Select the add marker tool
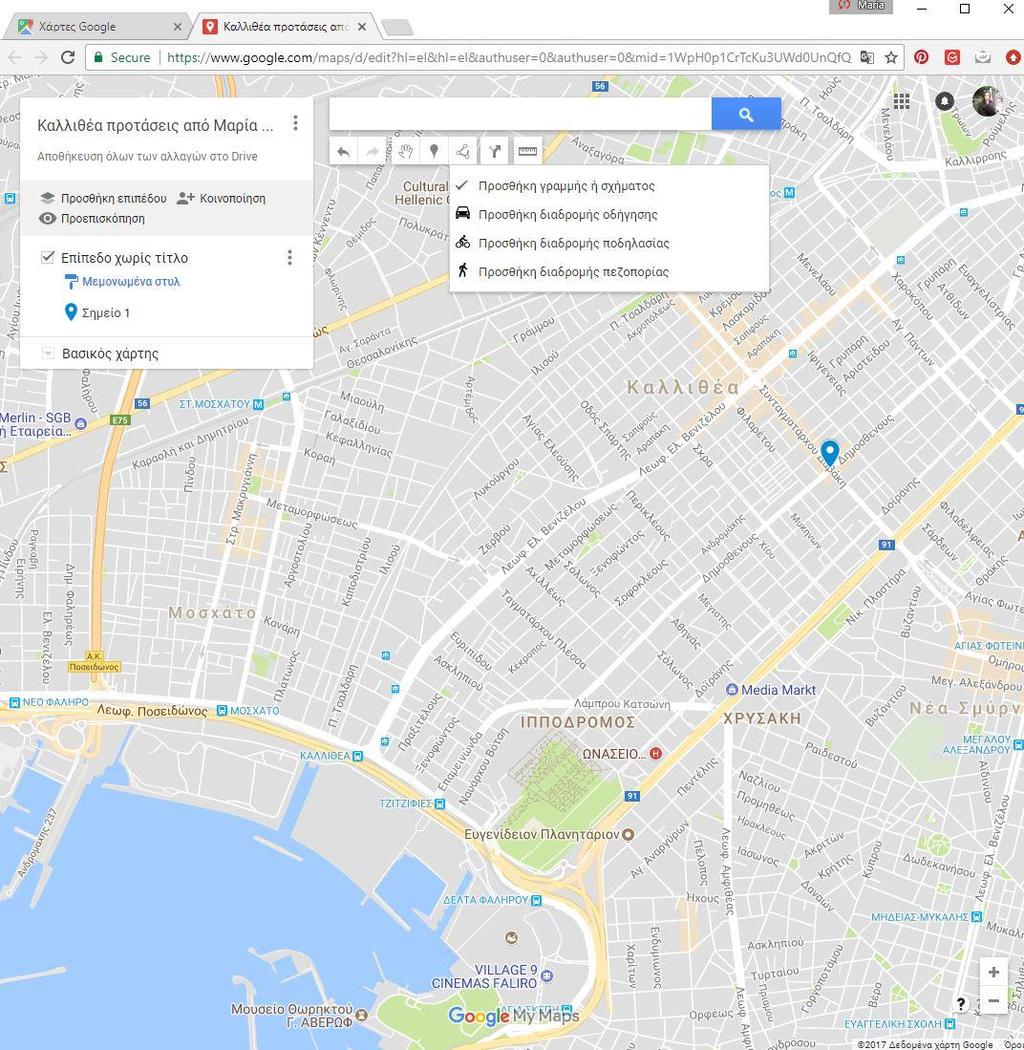1024x1050 pixels. coord(434,152)
